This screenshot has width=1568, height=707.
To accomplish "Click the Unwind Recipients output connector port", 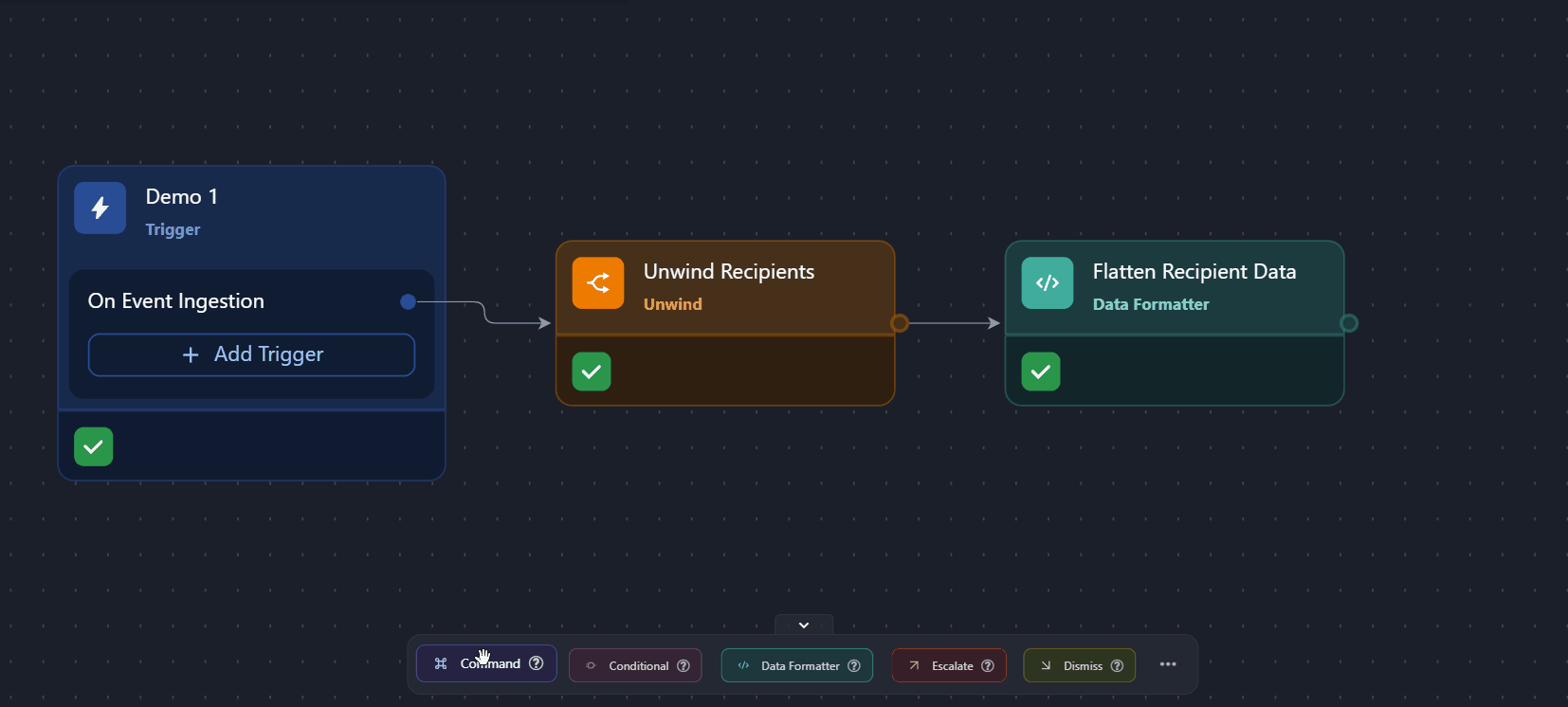I will click(900, 323).
